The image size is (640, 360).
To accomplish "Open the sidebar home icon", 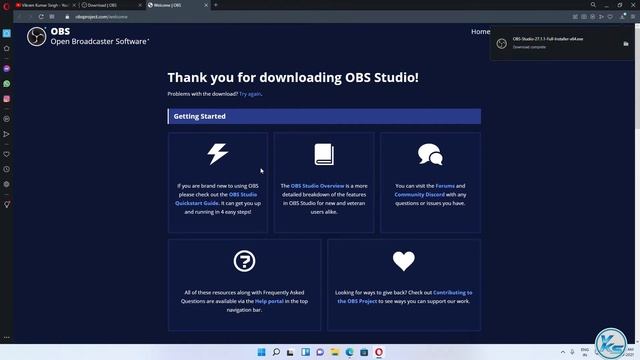I will pos(7,48).
